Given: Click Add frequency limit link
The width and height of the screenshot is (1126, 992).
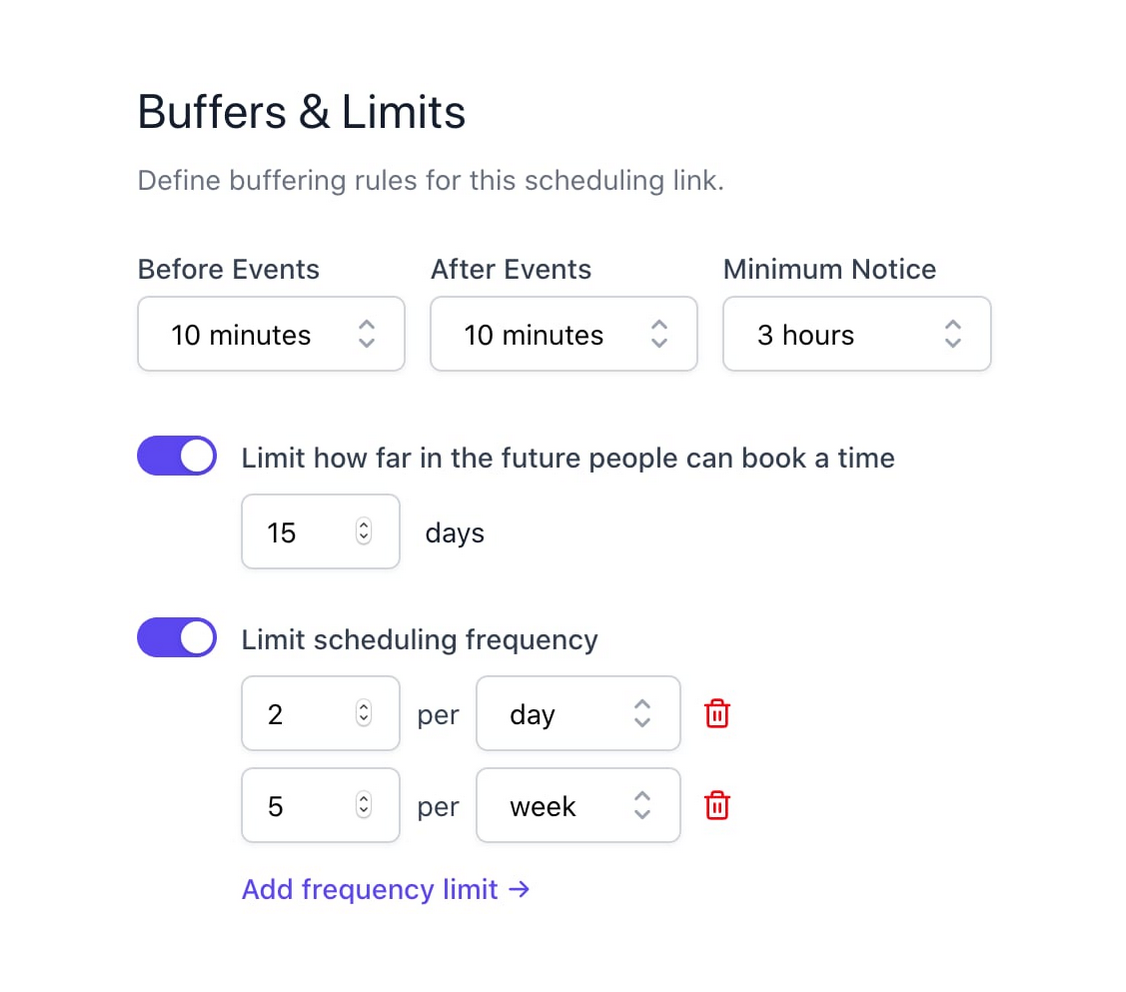Looking at the screenshot, I should point(370,889).
